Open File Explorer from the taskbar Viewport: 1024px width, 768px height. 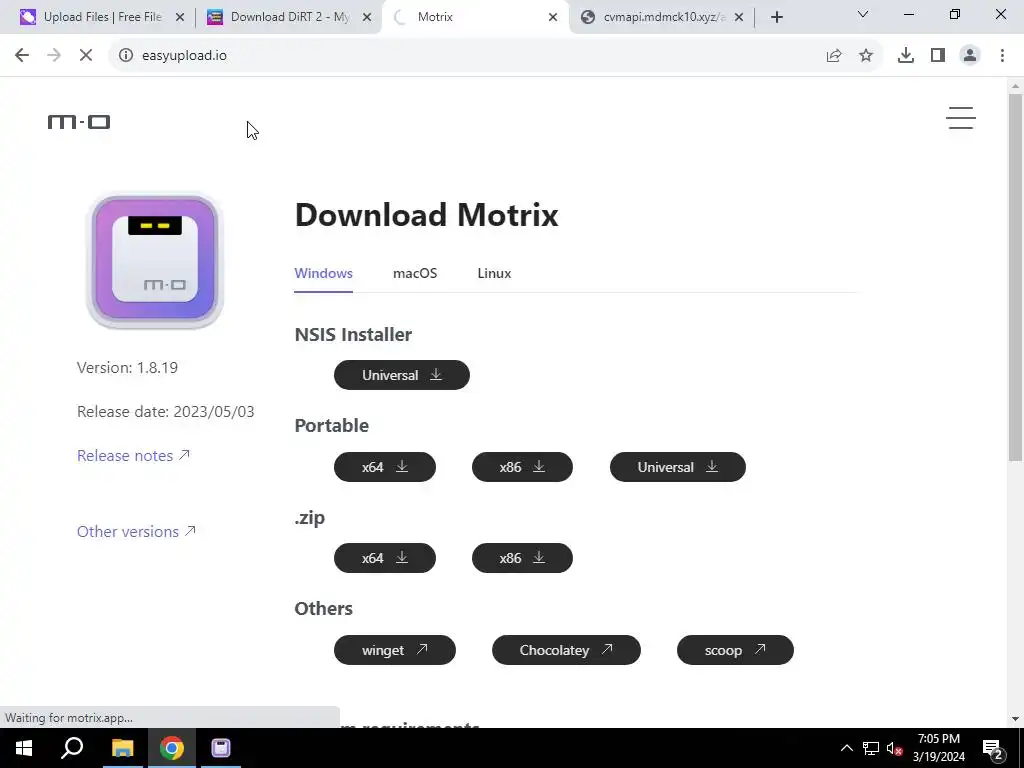(122, 748)
